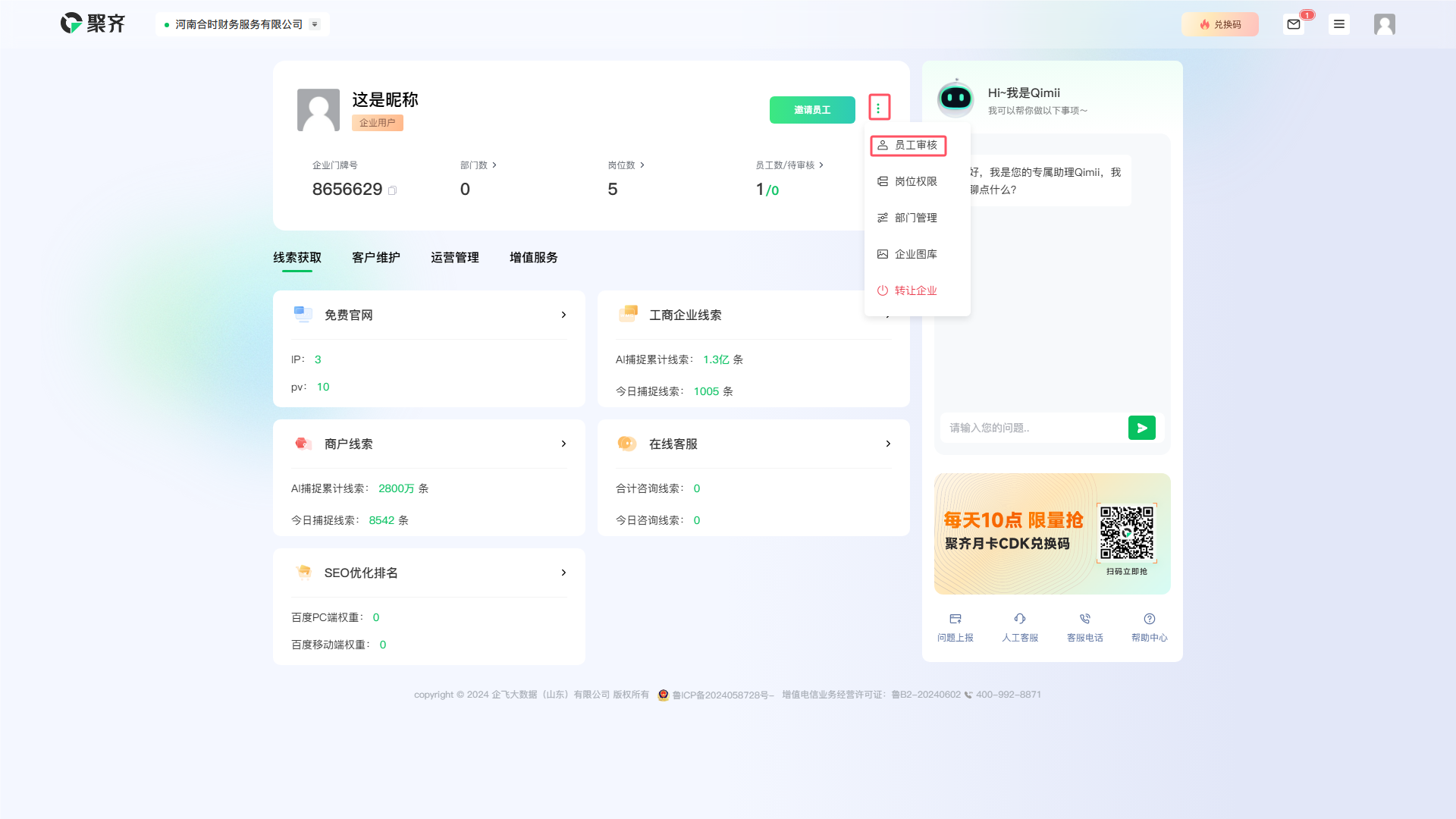Image resolution: width=1456 pixels, height=819 pixels.
Task: Open the company switcher dropdown arrow
Action: point(315,24)
